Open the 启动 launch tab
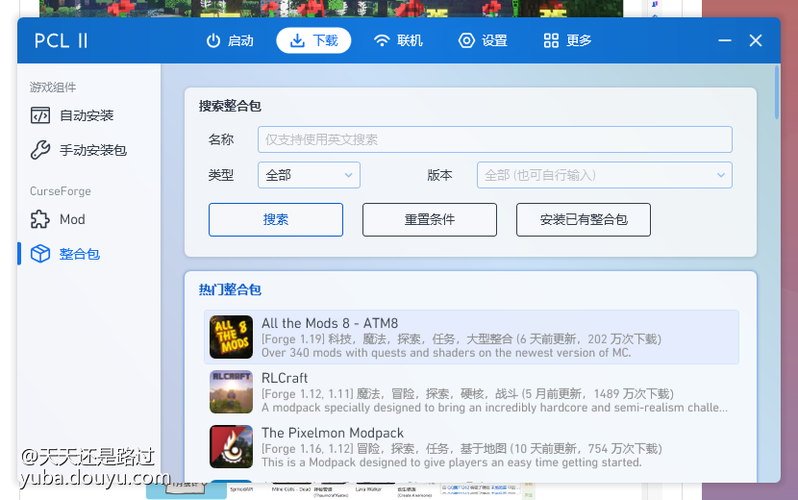 click(x=230, y=41)
